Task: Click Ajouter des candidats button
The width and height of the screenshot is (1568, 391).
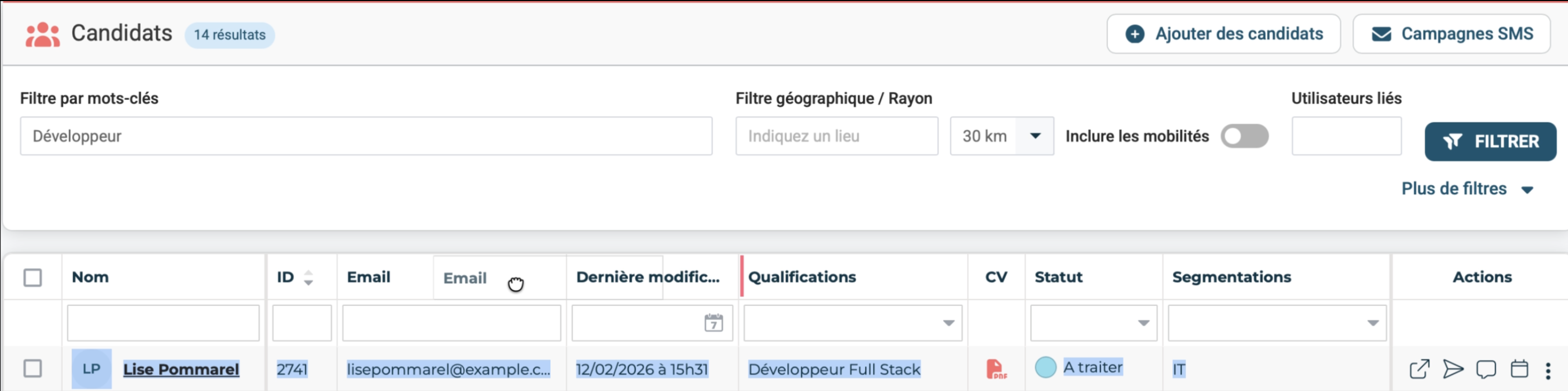Action: [x=1223, y=34]
